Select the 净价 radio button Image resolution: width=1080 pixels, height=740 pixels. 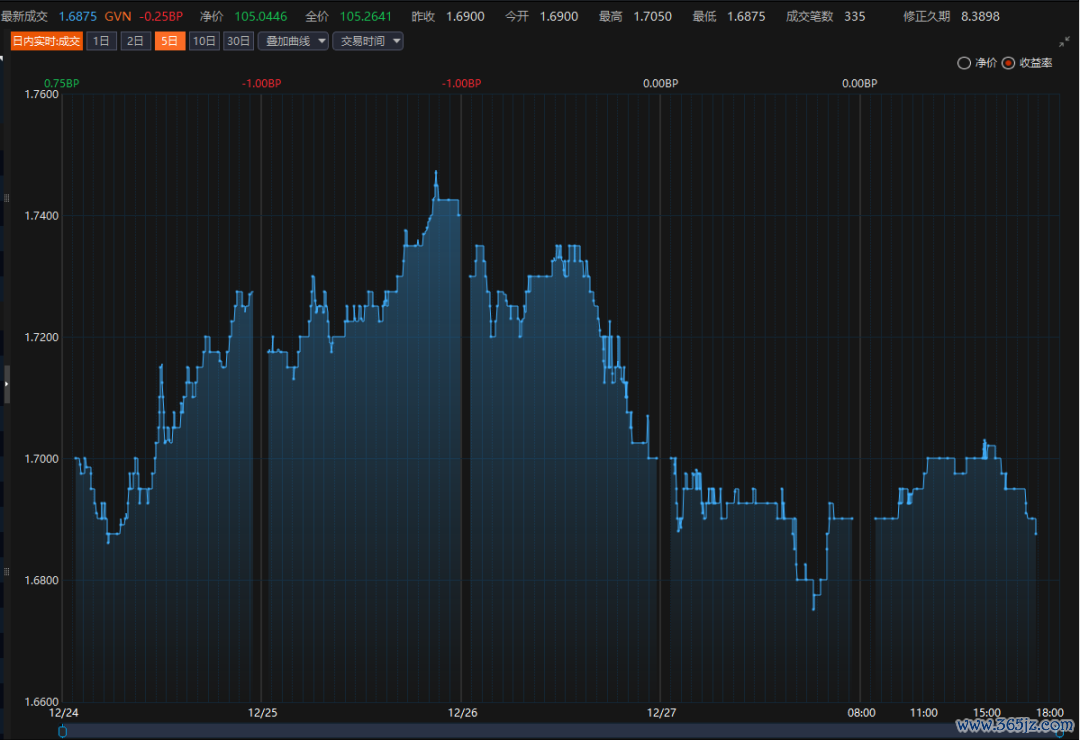pos(964,63)
